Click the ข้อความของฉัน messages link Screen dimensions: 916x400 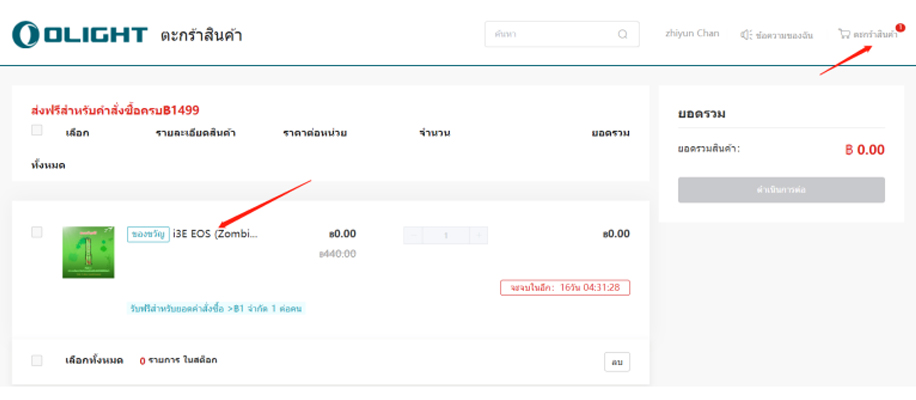(x=784, y=35)
